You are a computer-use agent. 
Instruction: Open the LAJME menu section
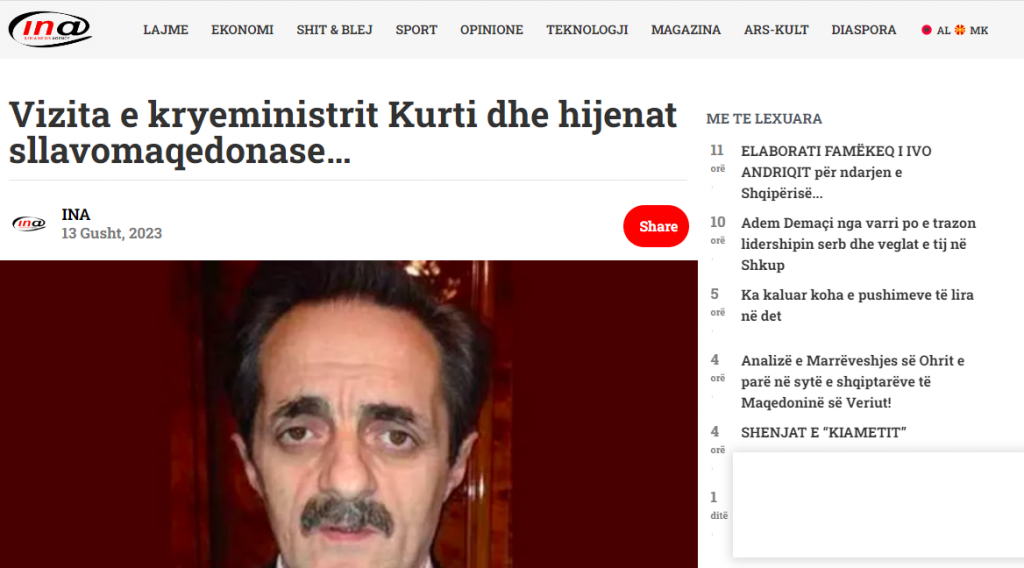pyautogui.click(x=165, y=30)
